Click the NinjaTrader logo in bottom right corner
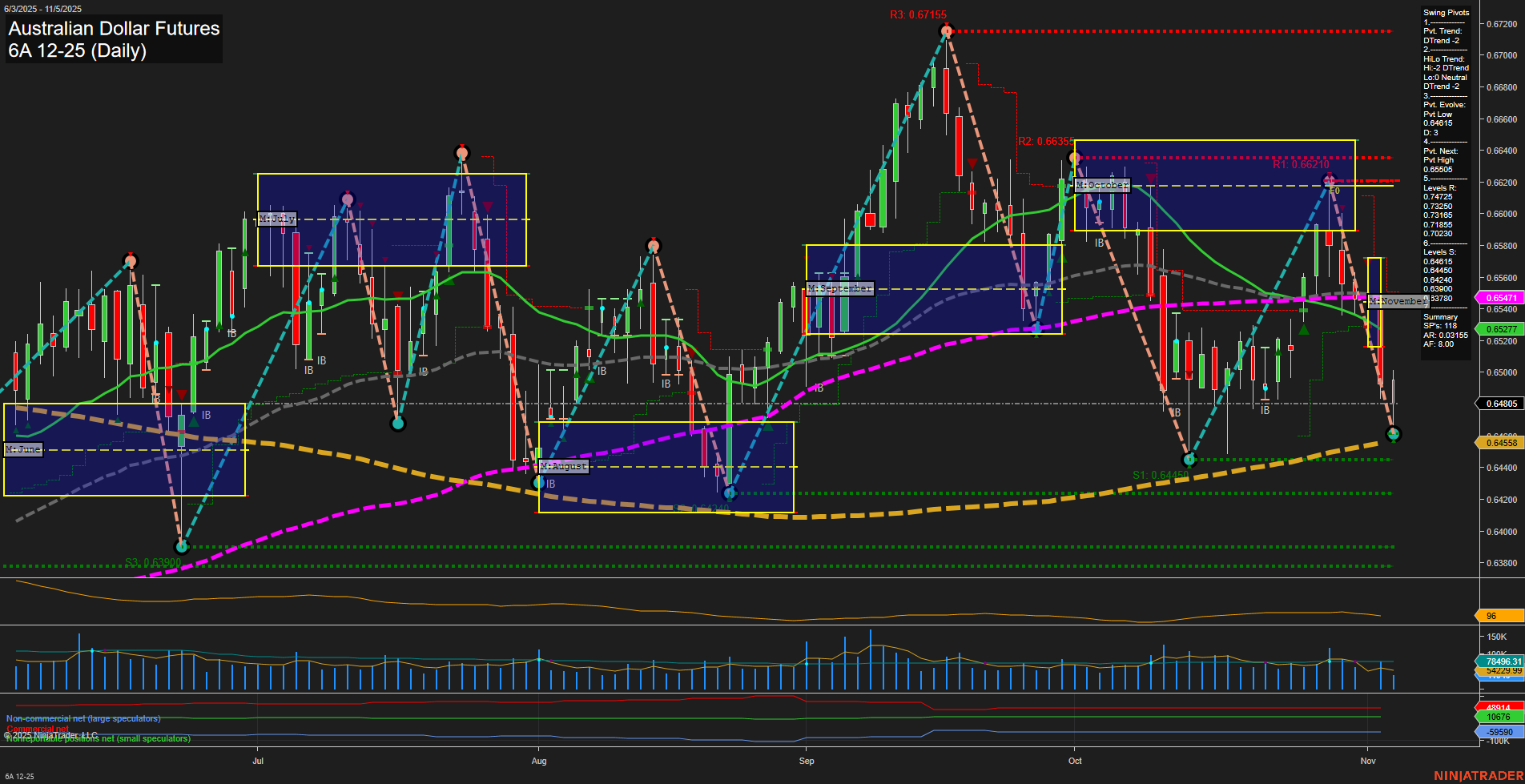The width and height of the screenshot is (1525, 784). pos(1478,776)
